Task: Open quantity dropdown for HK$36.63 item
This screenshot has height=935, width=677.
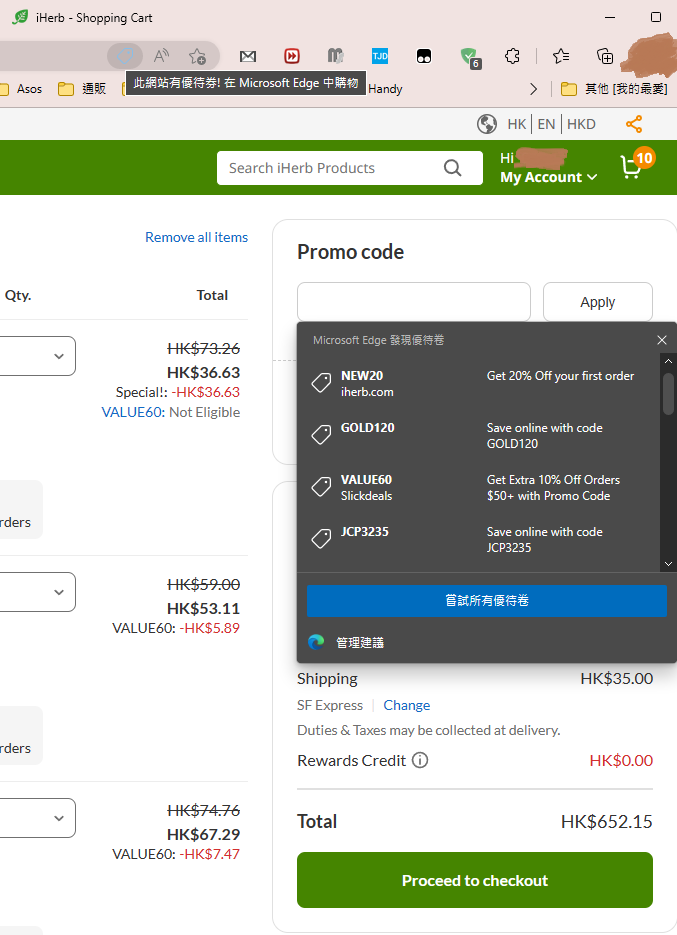Action: click(x=59, y=356)
